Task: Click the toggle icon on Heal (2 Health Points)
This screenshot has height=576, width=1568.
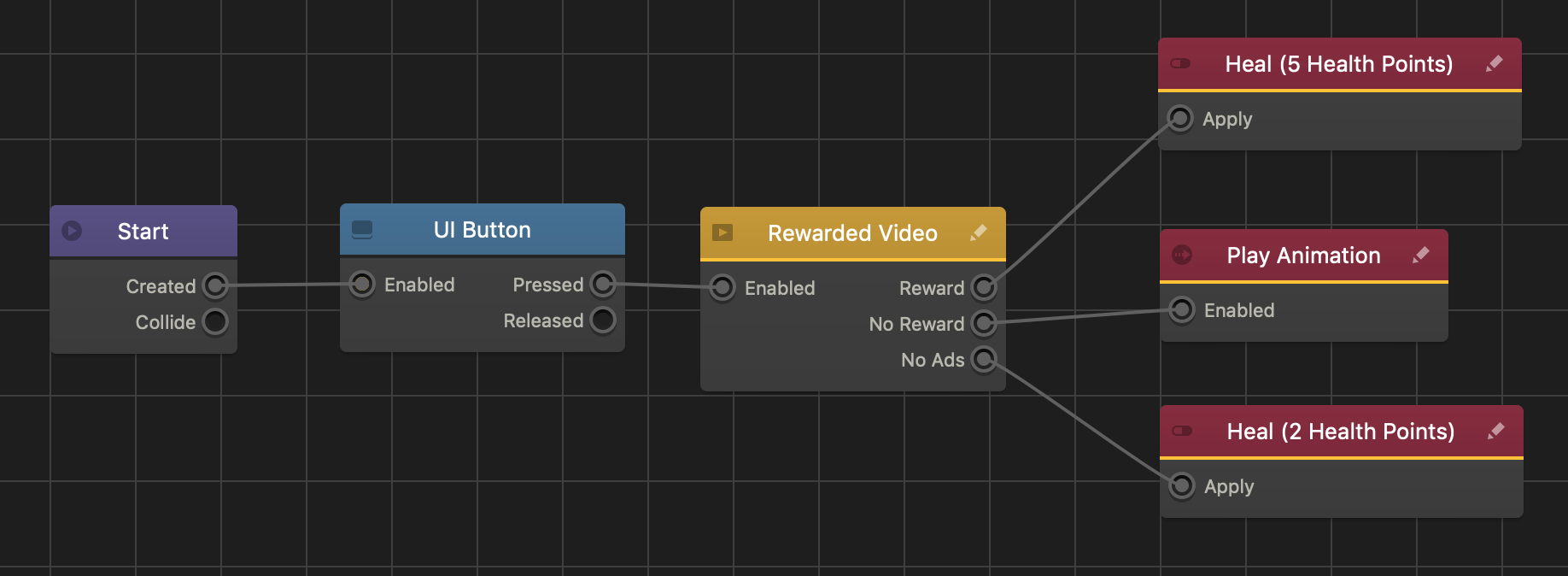Action: [x=1182, y=431]
